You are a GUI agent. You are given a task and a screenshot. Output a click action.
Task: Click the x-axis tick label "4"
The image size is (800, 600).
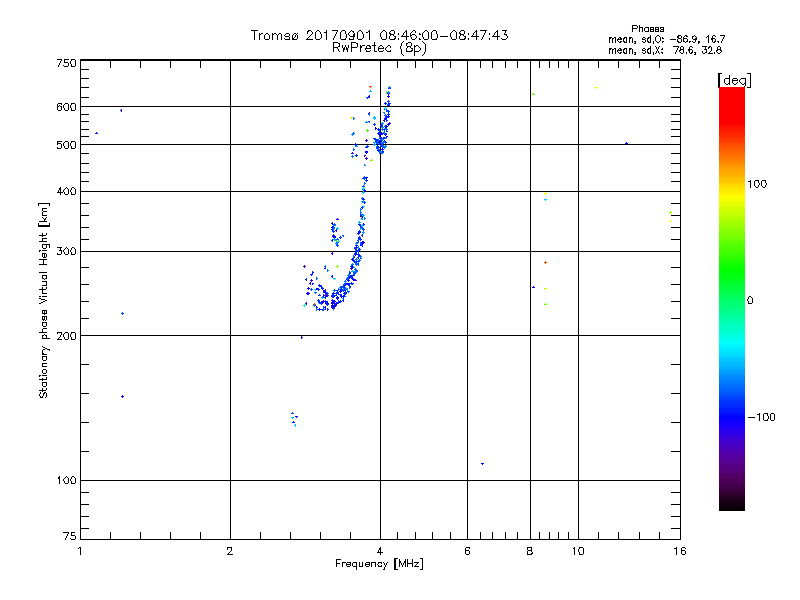[380, 551]
